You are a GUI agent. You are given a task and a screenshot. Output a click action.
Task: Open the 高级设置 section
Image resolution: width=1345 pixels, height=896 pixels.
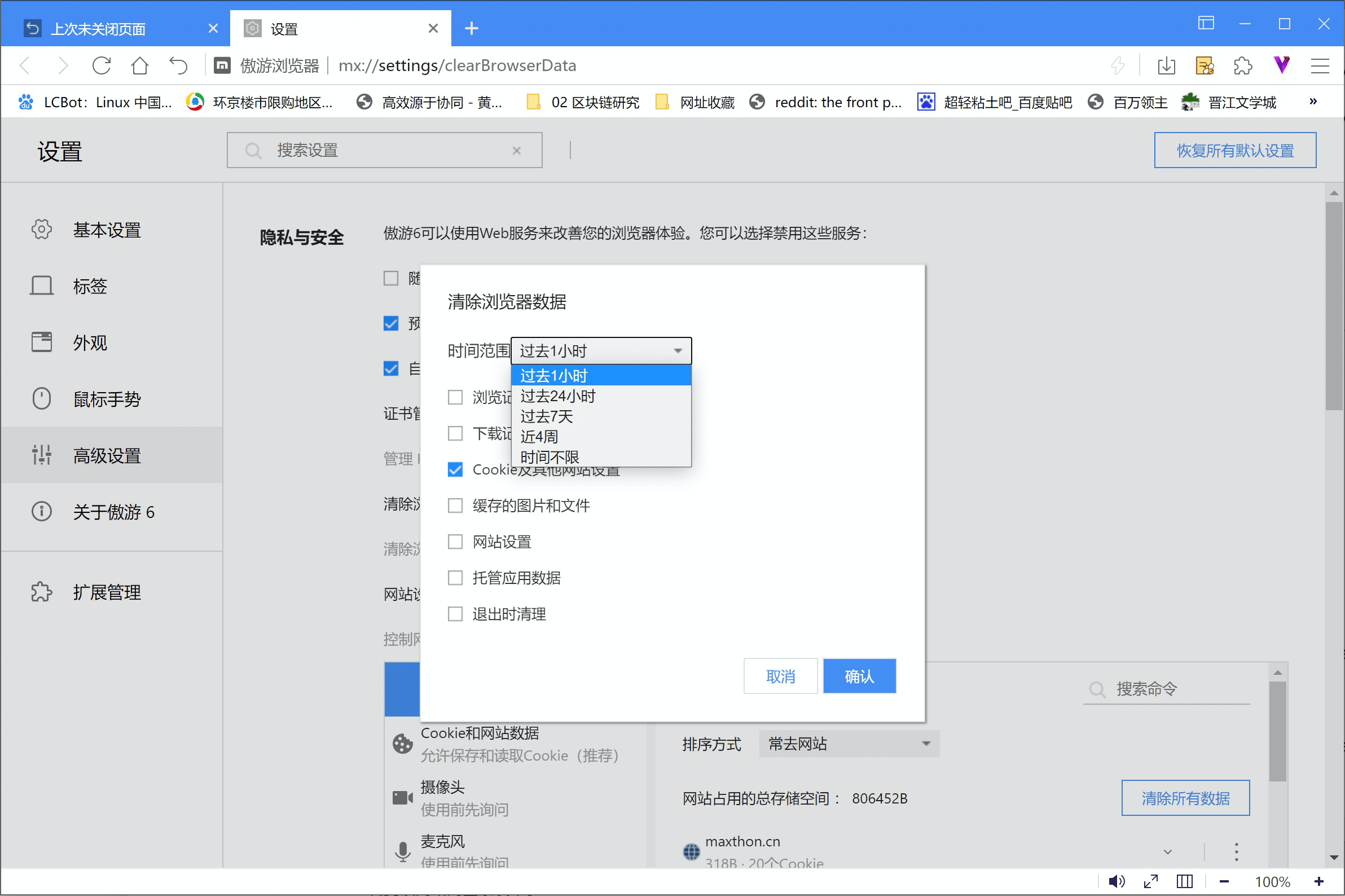111,455
